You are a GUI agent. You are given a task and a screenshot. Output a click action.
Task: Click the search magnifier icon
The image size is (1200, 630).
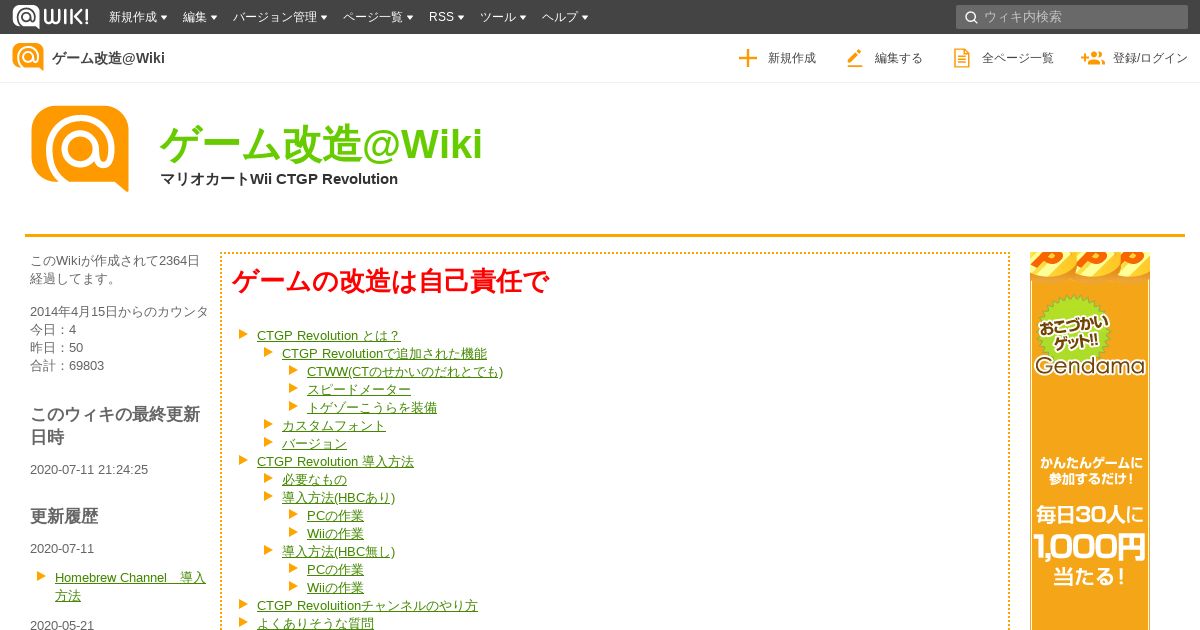970,17
